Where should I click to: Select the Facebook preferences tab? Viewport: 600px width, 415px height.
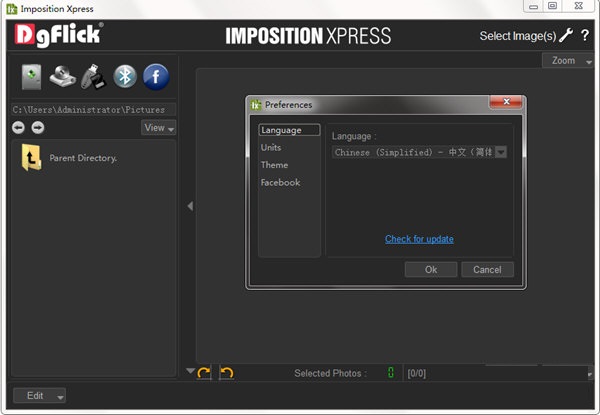[x=280, y=183]
